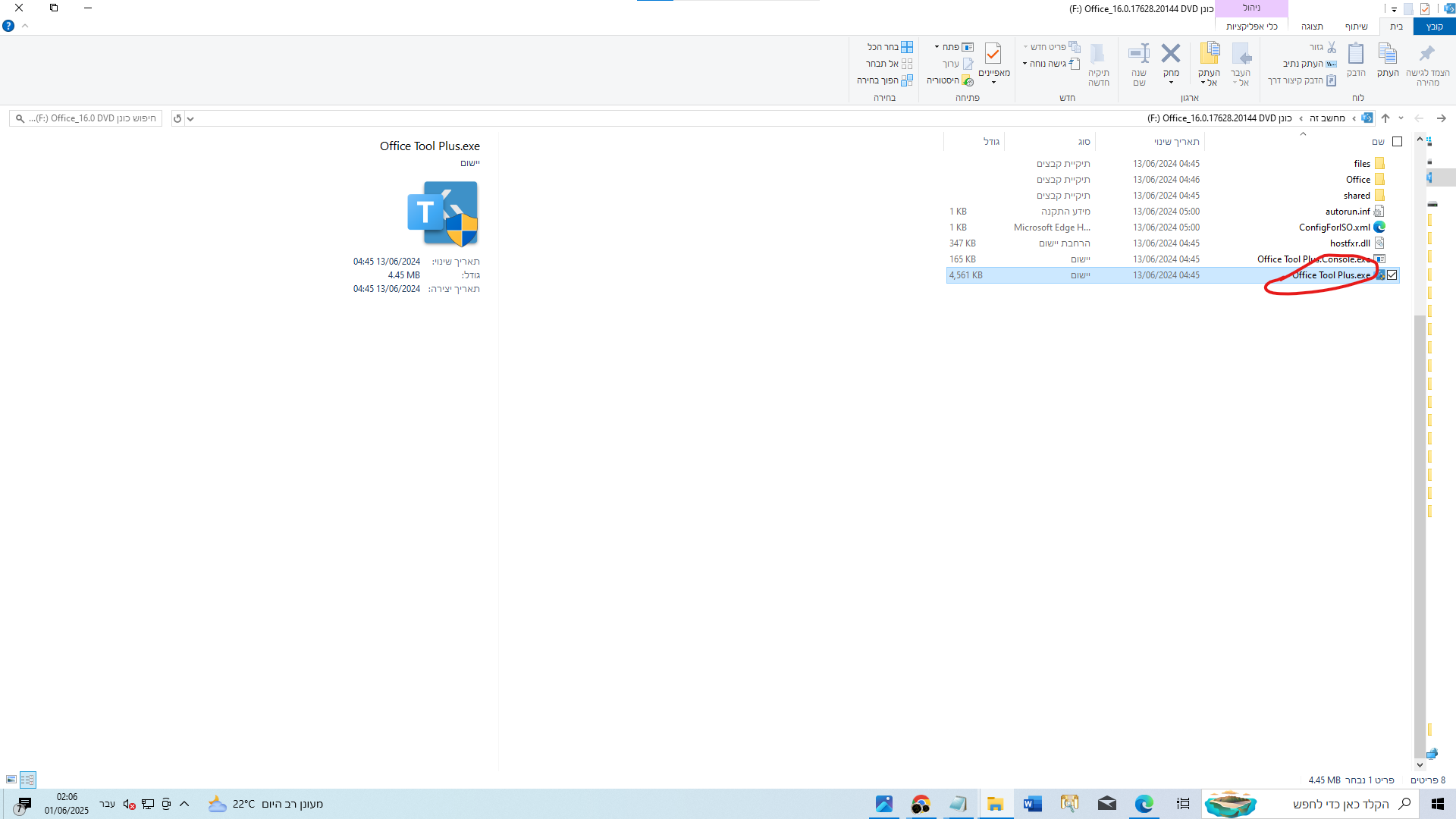Open the Open (פתח) dropdown arrow
The height and width of the screenshot is (819, 1456).
point(937,47)
